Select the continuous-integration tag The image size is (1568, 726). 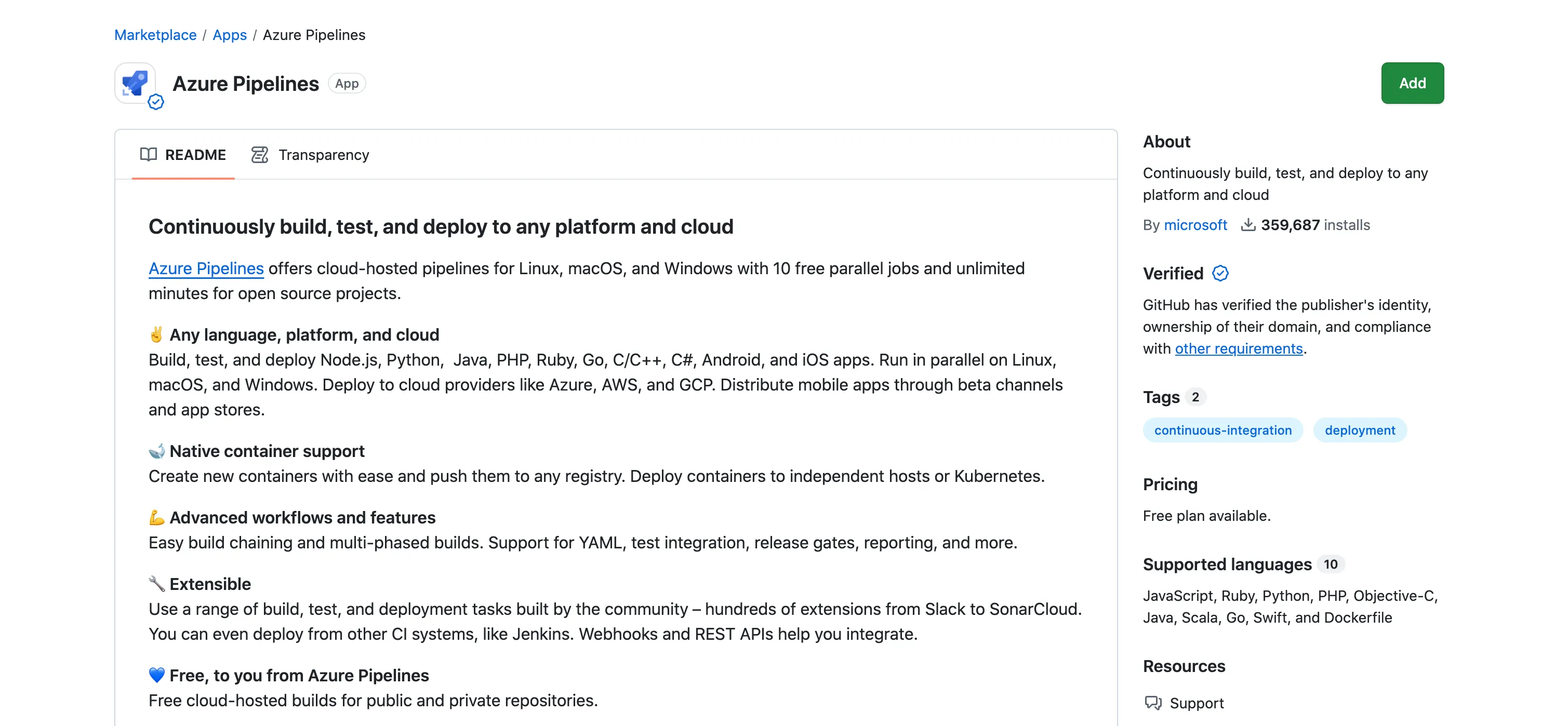click(x=1223, y=429)
